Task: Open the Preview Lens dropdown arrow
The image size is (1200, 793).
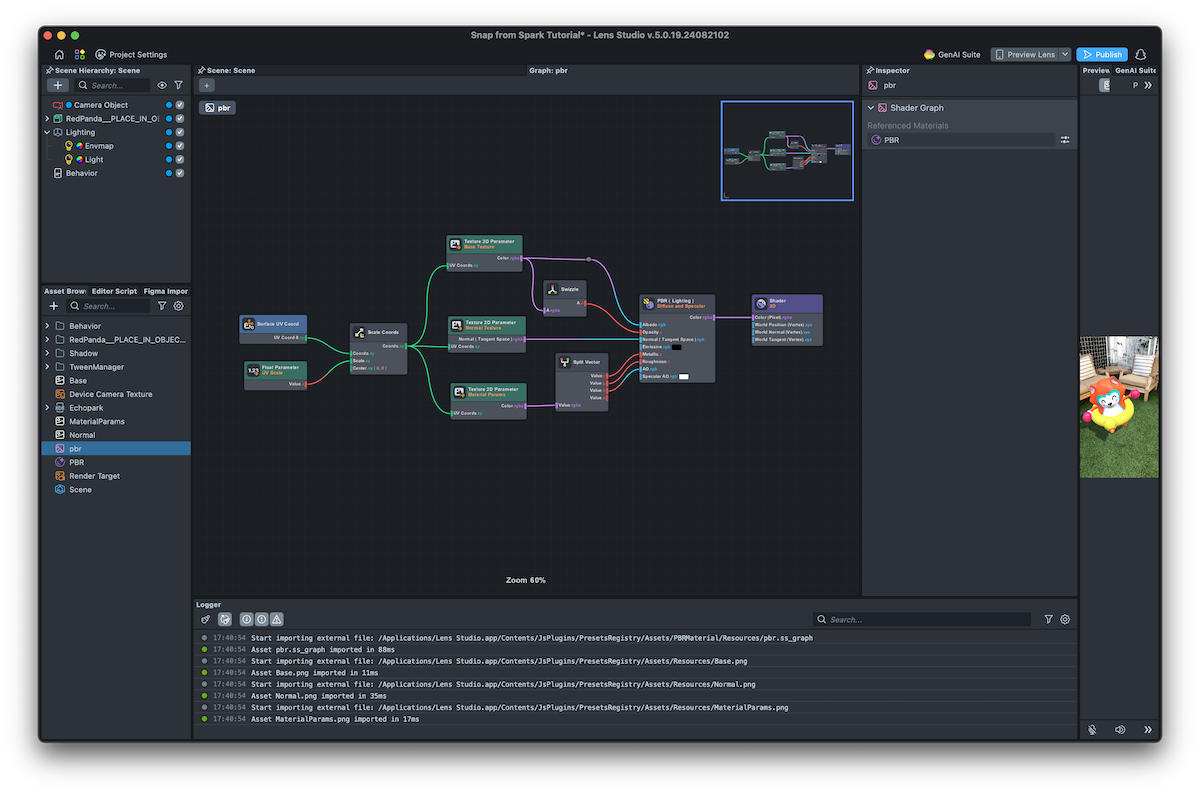Action: (x=1065, y=55)
